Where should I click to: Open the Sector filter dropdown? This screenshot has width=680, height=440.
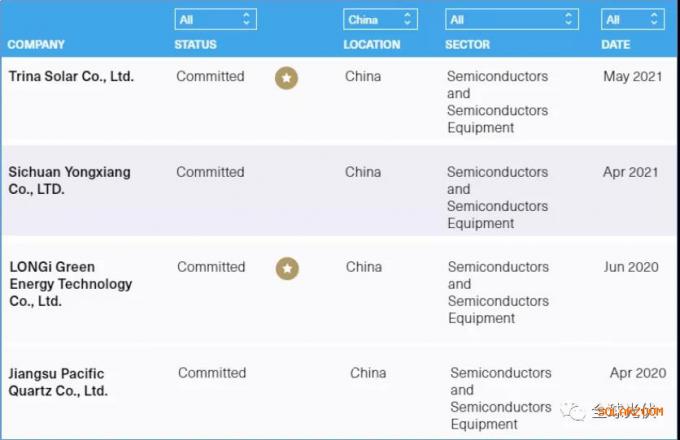click(511, 19)
